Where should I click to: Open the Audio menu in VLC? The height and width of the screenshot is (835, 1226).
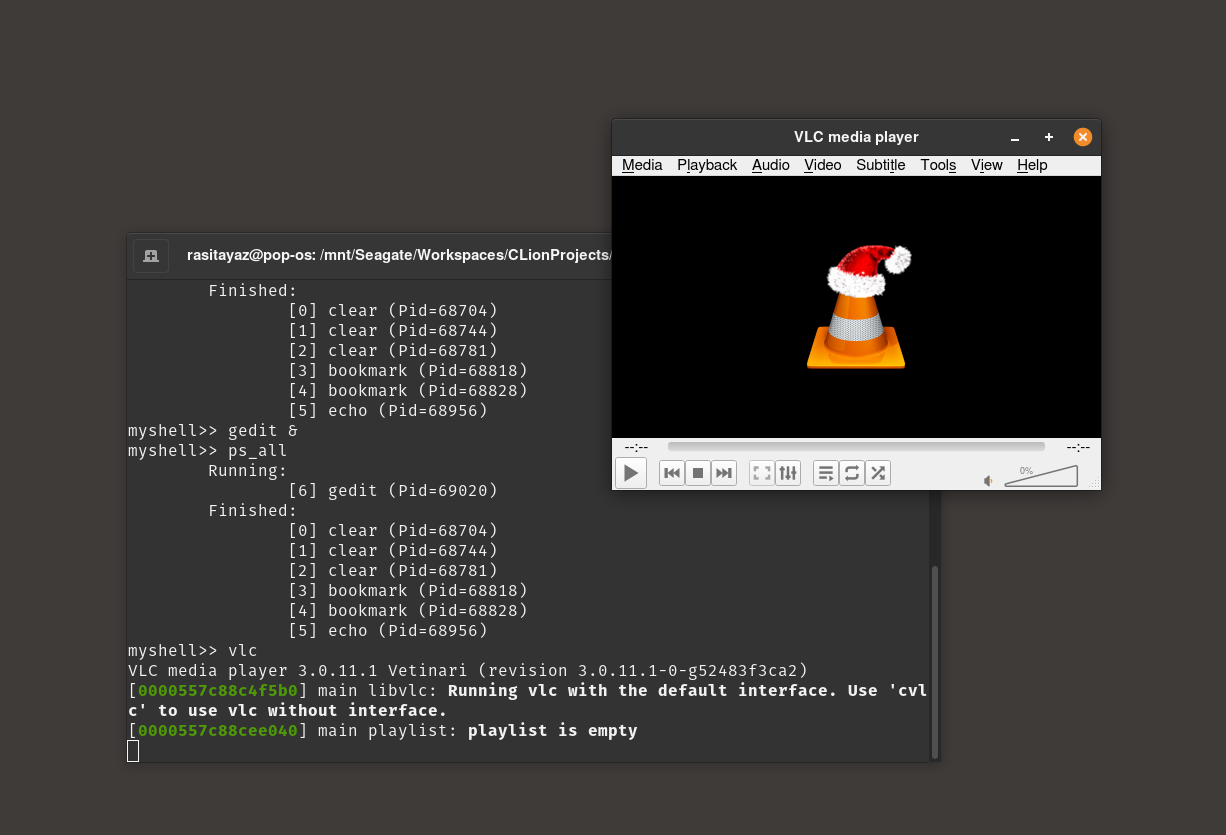click(771, 165)
